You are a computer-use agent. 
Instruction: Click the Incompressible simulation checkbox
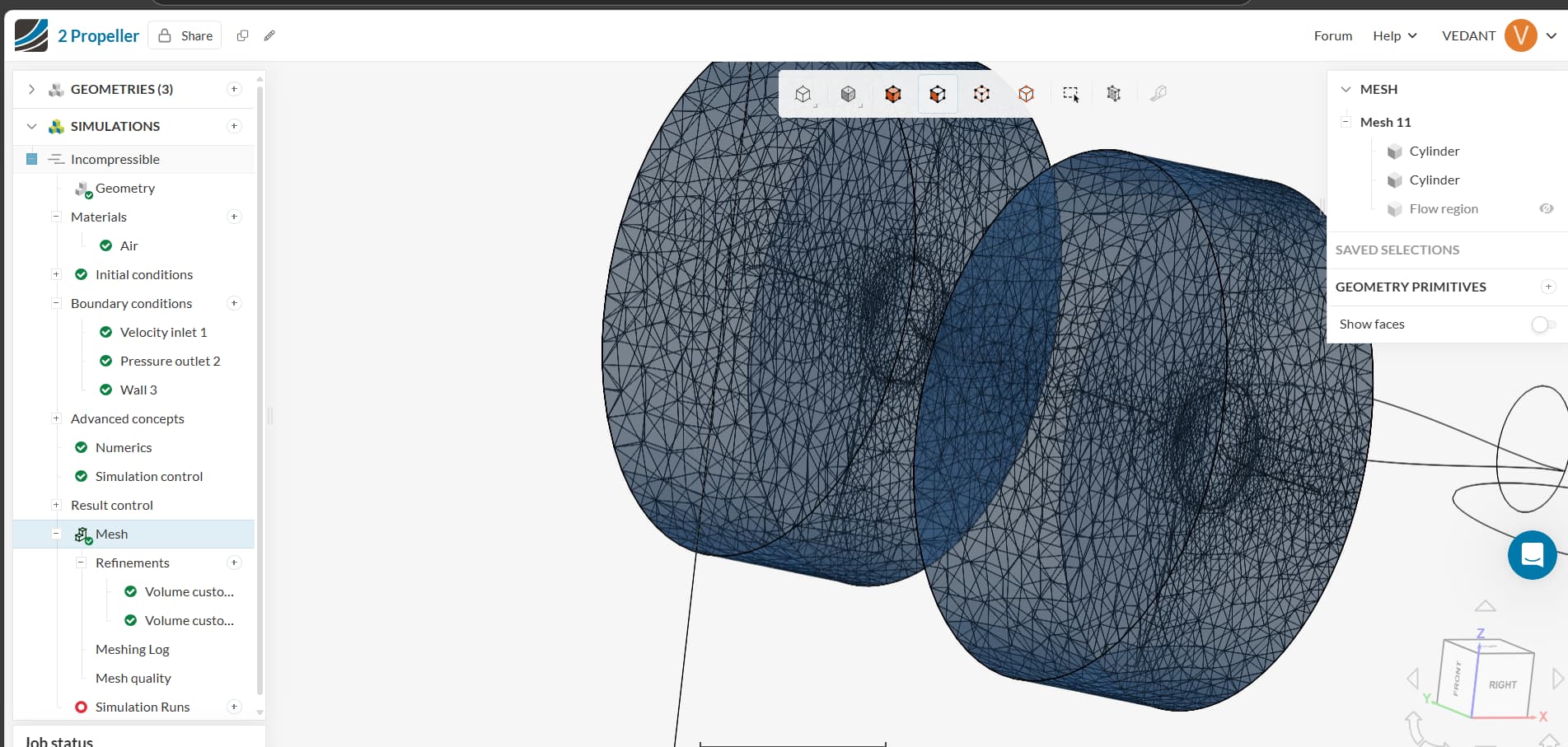point(31,159)
